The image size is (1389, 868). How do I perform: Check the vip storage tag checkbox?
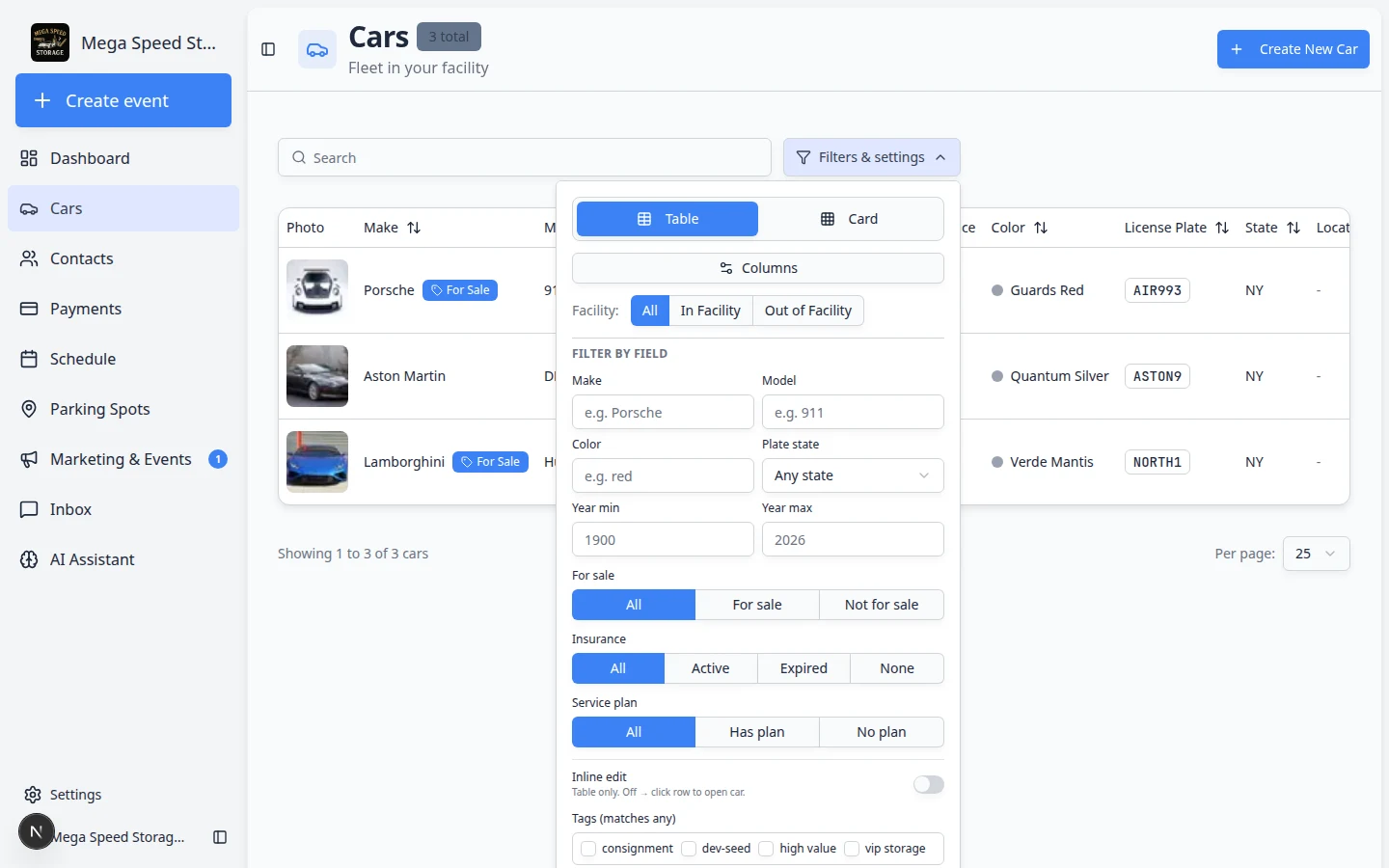[x=852, y=849]
